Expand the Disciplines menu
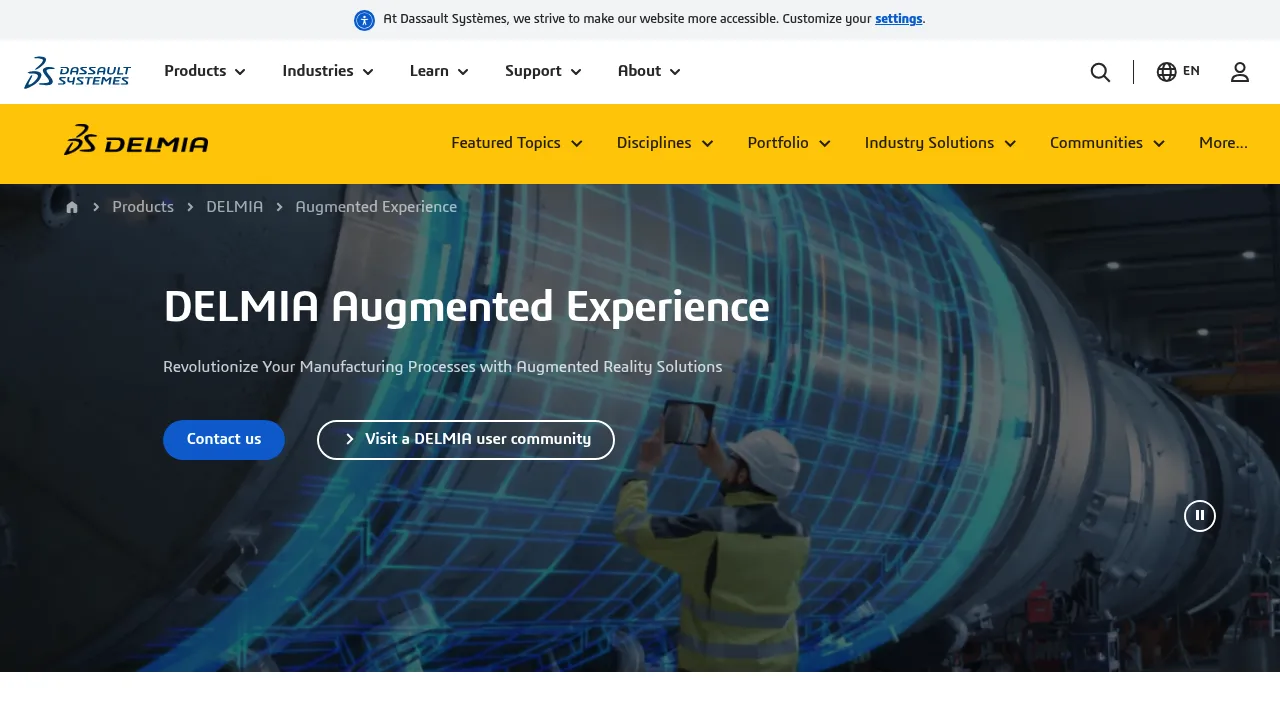The image size is (1280, 720). pyautogui.click(x=665, y=143)
